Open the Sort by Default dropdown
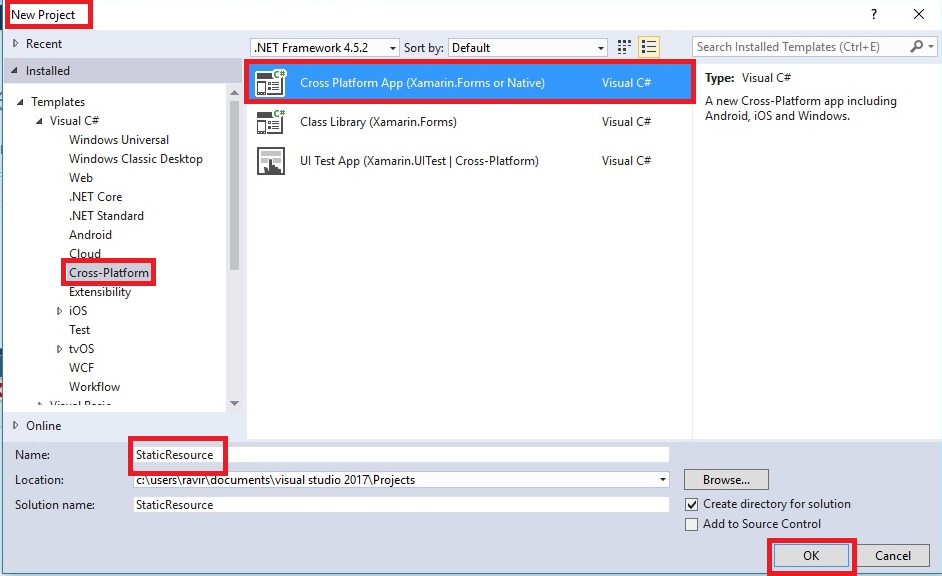942x576 pixels. tap(528, 47)
